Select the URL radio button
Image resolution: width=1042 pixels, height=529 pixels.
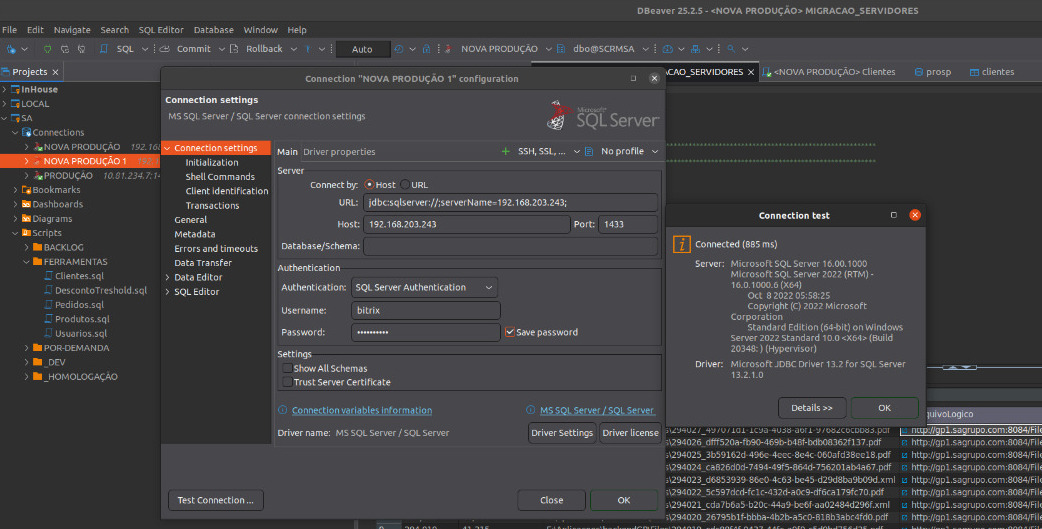[x=403, y=185]
